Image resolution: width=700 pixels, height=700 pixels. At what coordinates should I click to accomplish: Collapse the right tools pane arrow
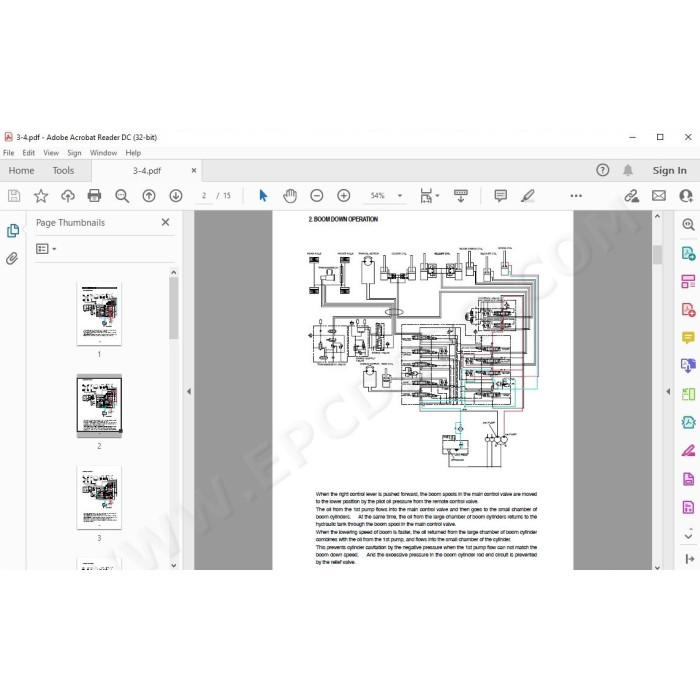tap(668, 392)
